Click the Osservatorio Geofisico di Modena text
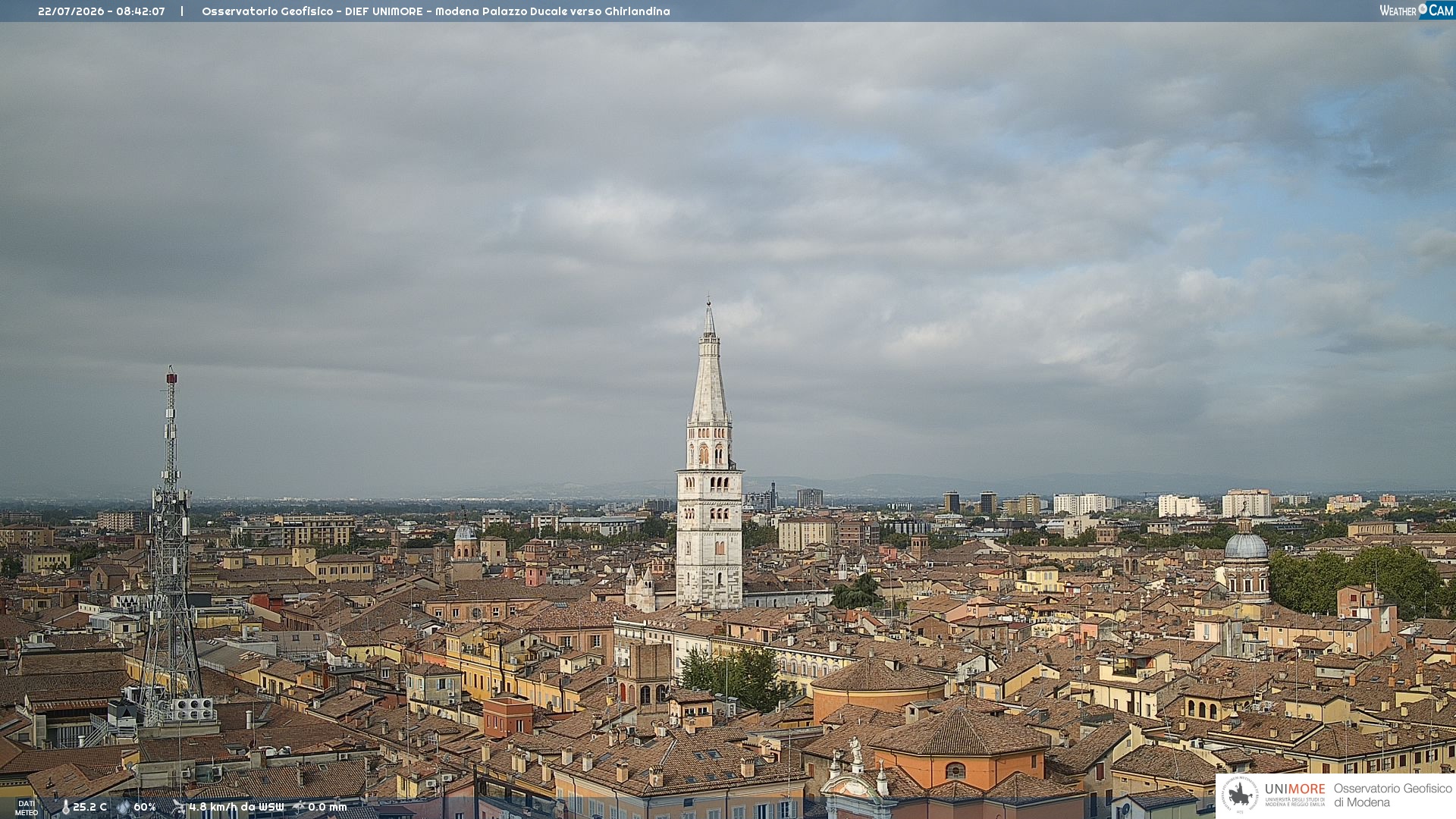1456x819 pixels. point(1392,795)
